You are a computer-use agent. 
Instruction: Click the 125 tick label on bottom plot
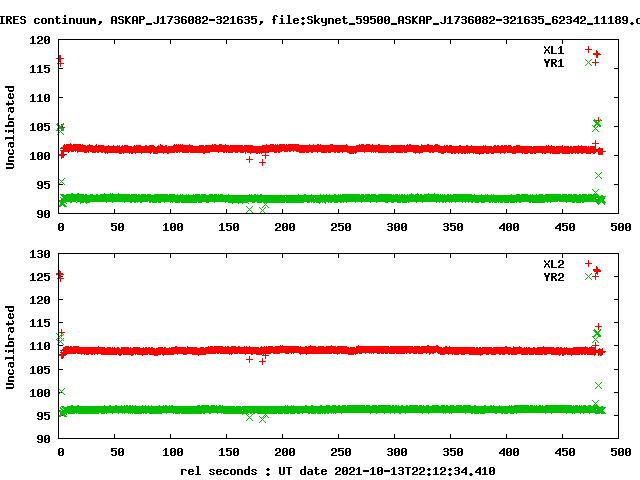pyautogui.click(x=40, y=277)
